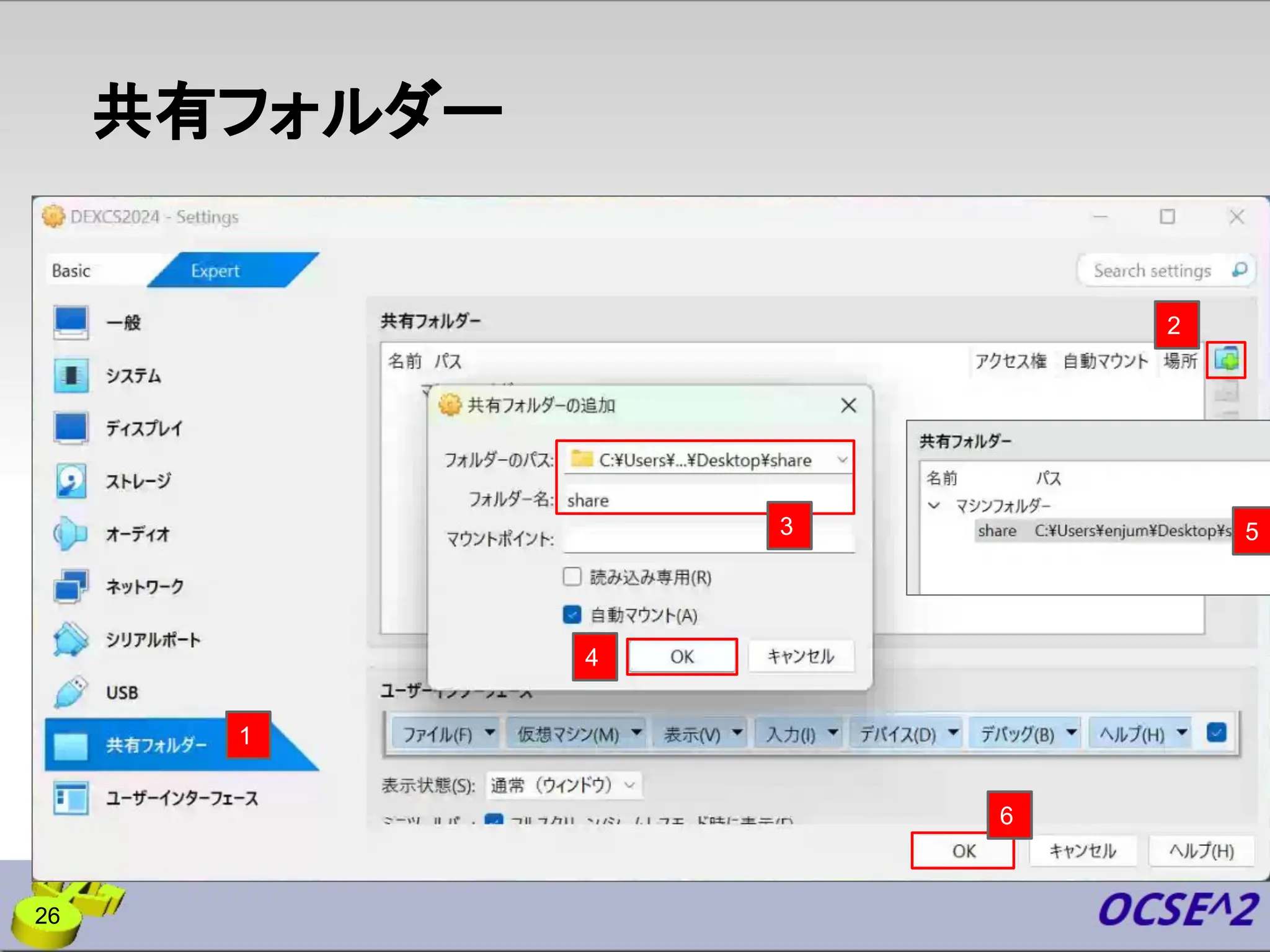
Task: Open the 一般 (General) settings category
Action: [123, 323]
